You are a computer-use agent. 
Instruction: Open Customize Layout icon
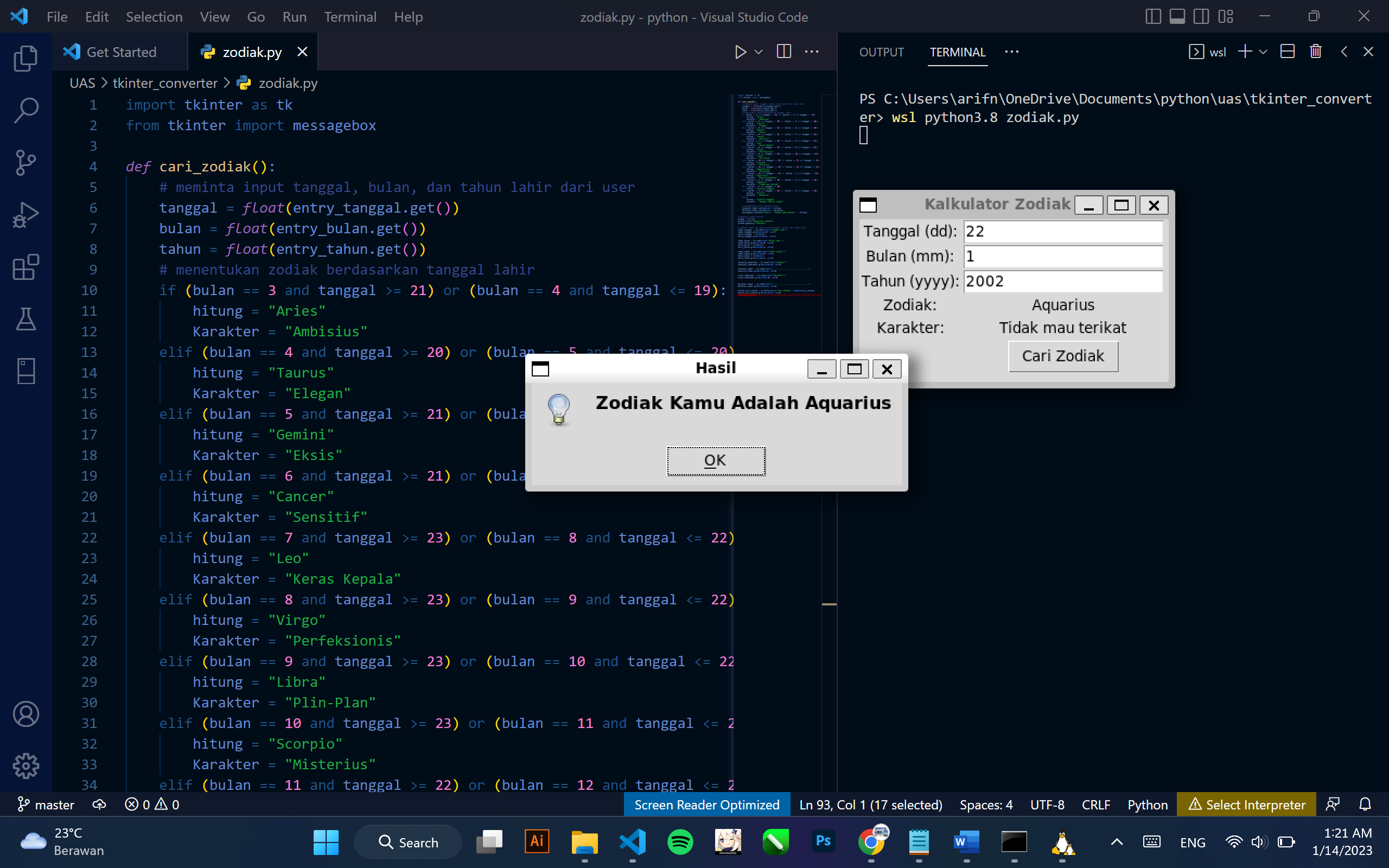[x=1226, y=17]
